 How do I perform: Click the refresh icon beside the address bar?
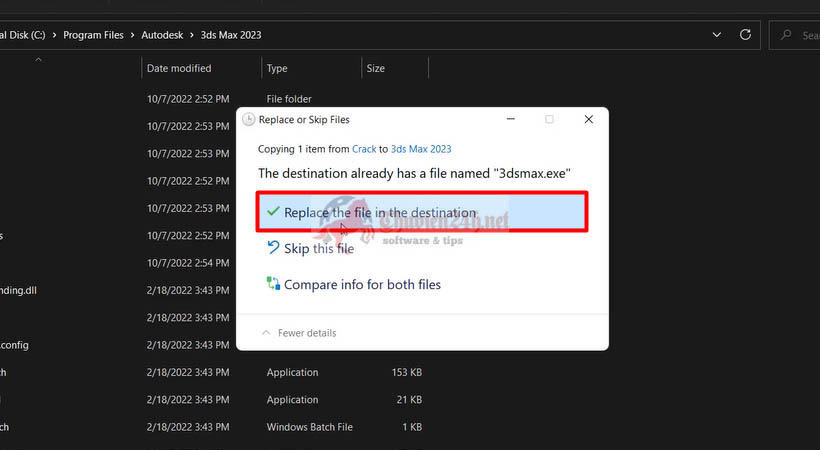pyautogui.click(x=745, y=35)
